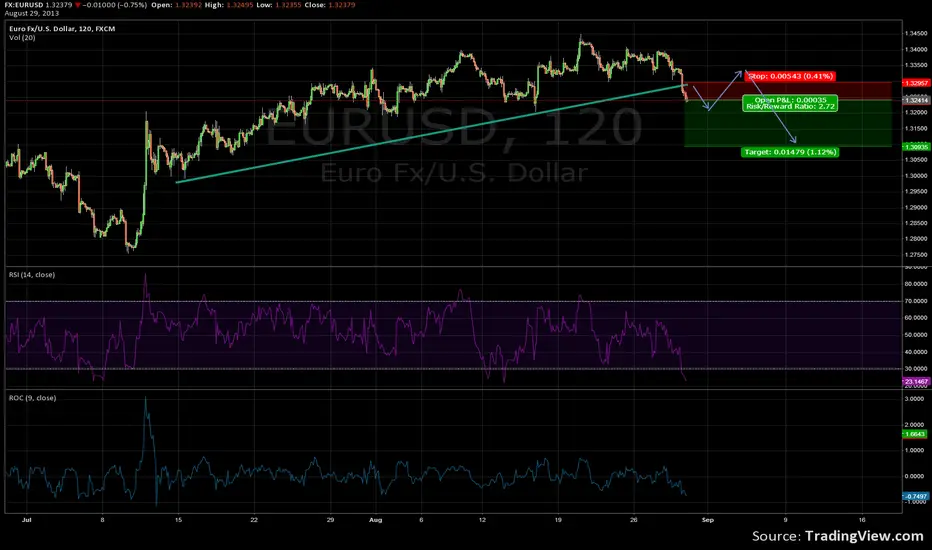Click the red 1.32957 price tag
The width and height of the screenshot is (932, 550).
915,83
